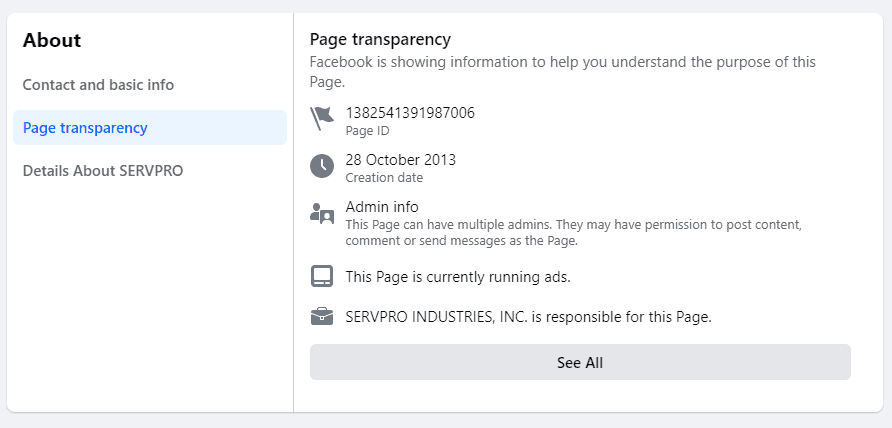892x428 pixels.
Task: Click the tablet icon for running ads
Action: (322, 276)
